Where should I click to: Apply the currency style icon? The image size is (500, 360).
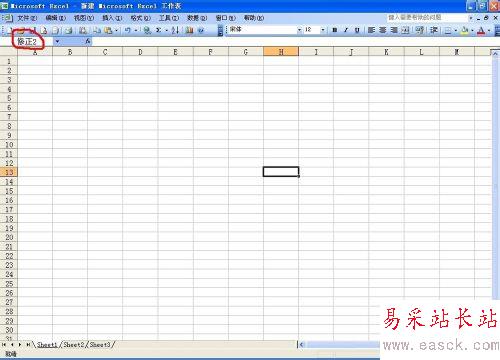(420, 30)
